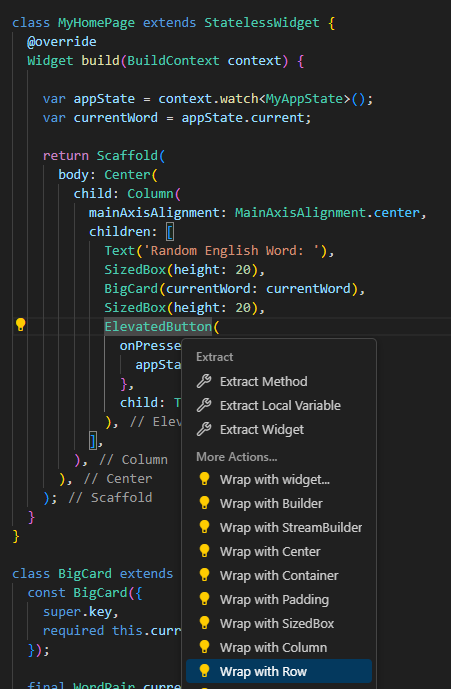Click the bulb icon beside Wrap with Row
451x689 pixels.
click(x=204, y=671)
